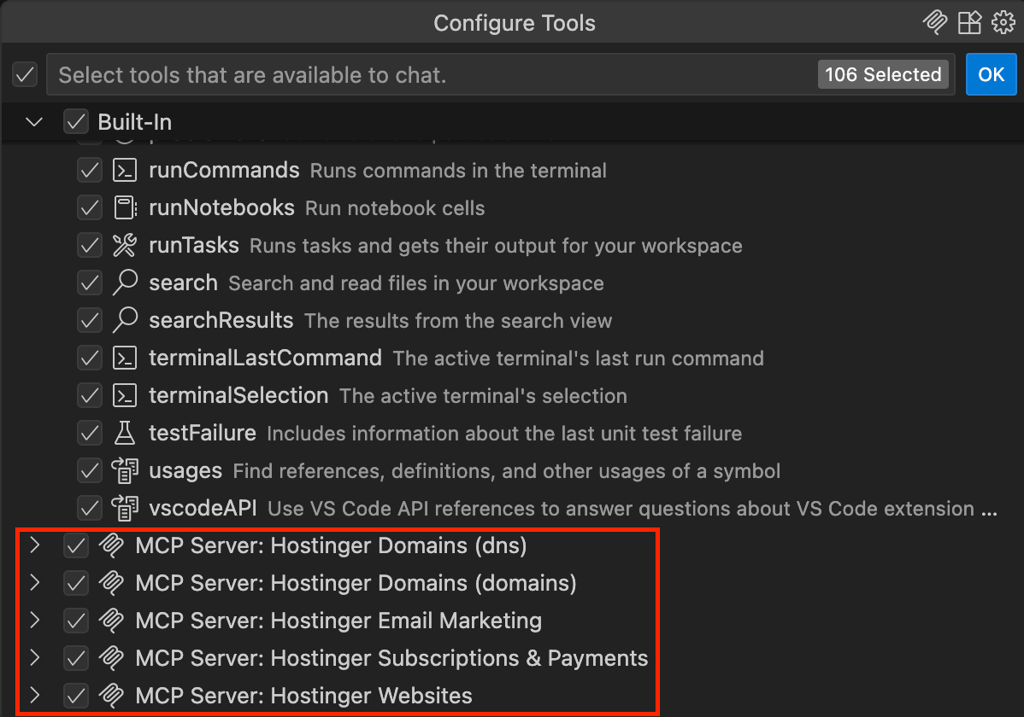
Task: Uncheck Hostinger Email Marketing server checkbox
Action: [x=76, y=621]
